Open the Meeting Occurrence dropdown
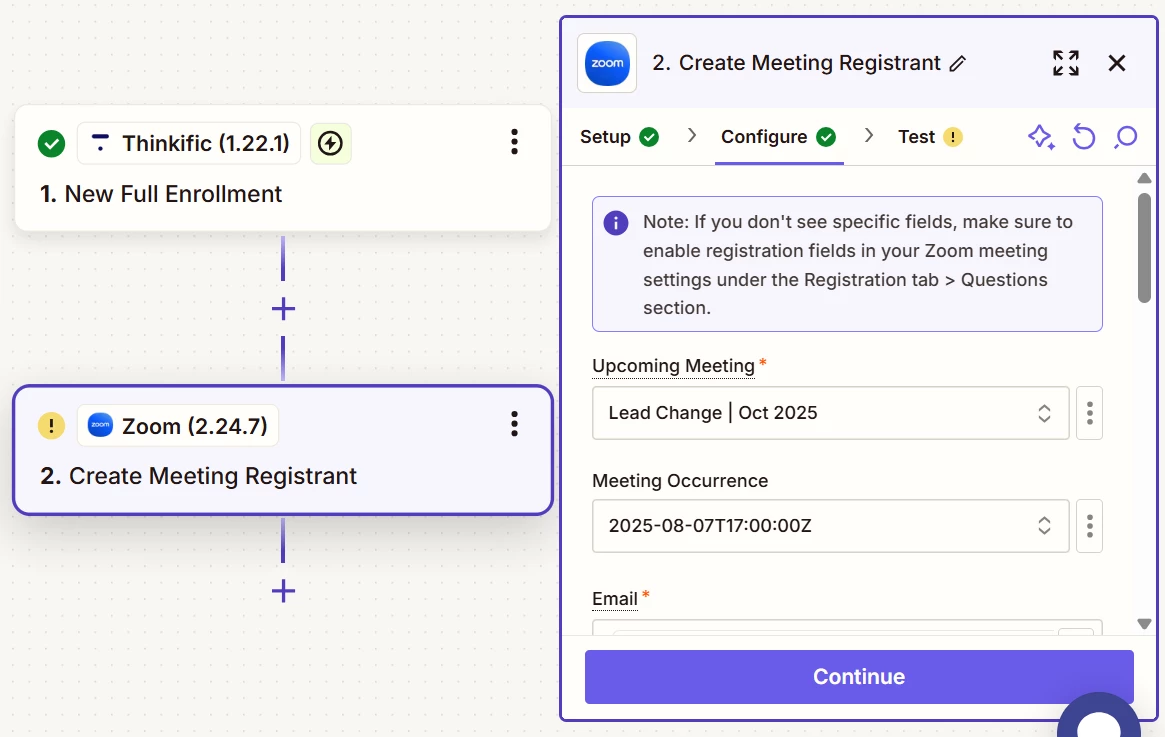Viewport: 1165px width, 737px height. (831, 526)
